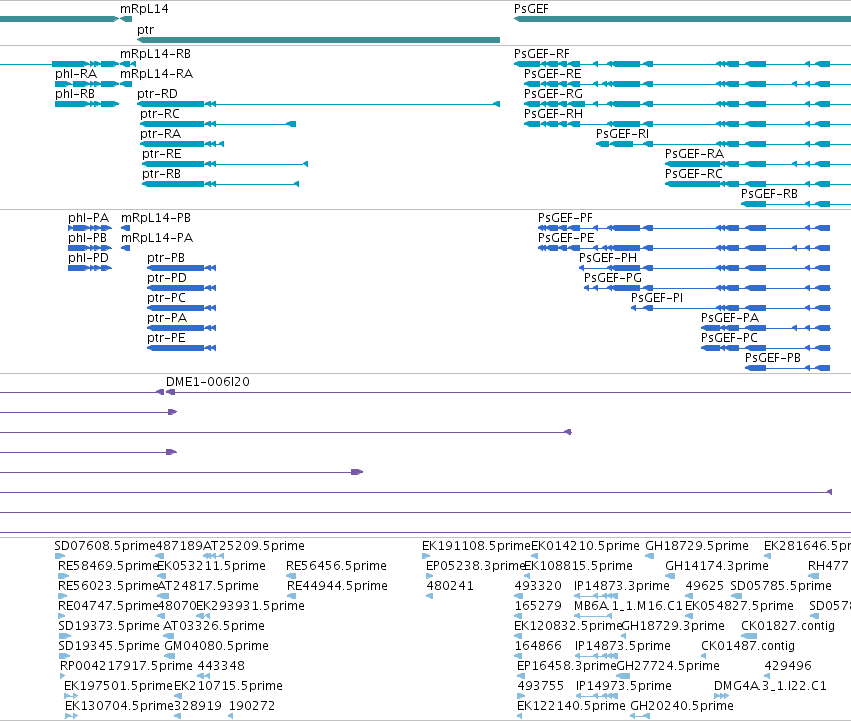Viewport: 851px width, 721px height.
Task: Select contig CK01487.contig
Action: [x=704, y=656]
